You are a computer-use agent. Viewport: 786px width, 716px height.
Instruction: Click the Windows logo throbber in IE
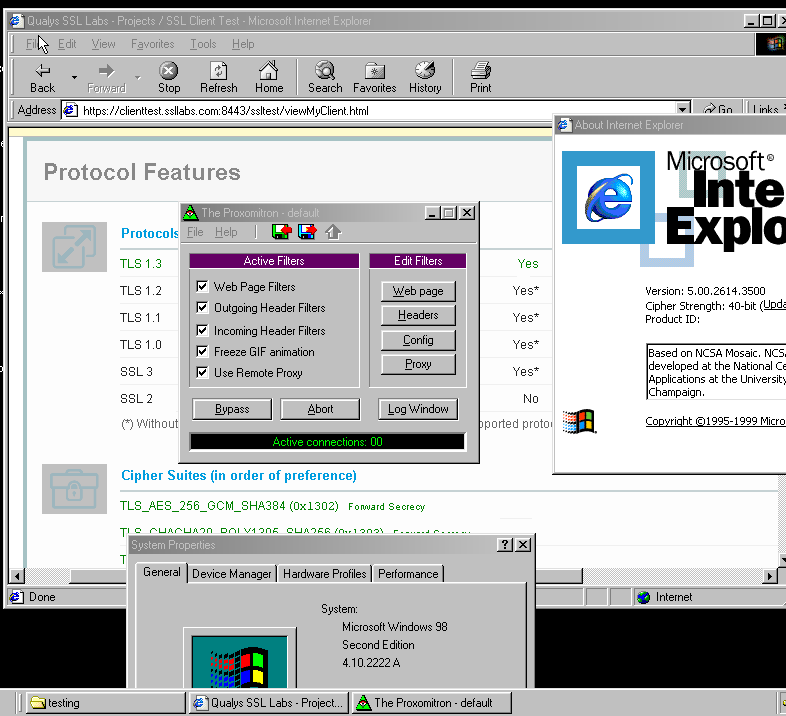click(772, 44)
